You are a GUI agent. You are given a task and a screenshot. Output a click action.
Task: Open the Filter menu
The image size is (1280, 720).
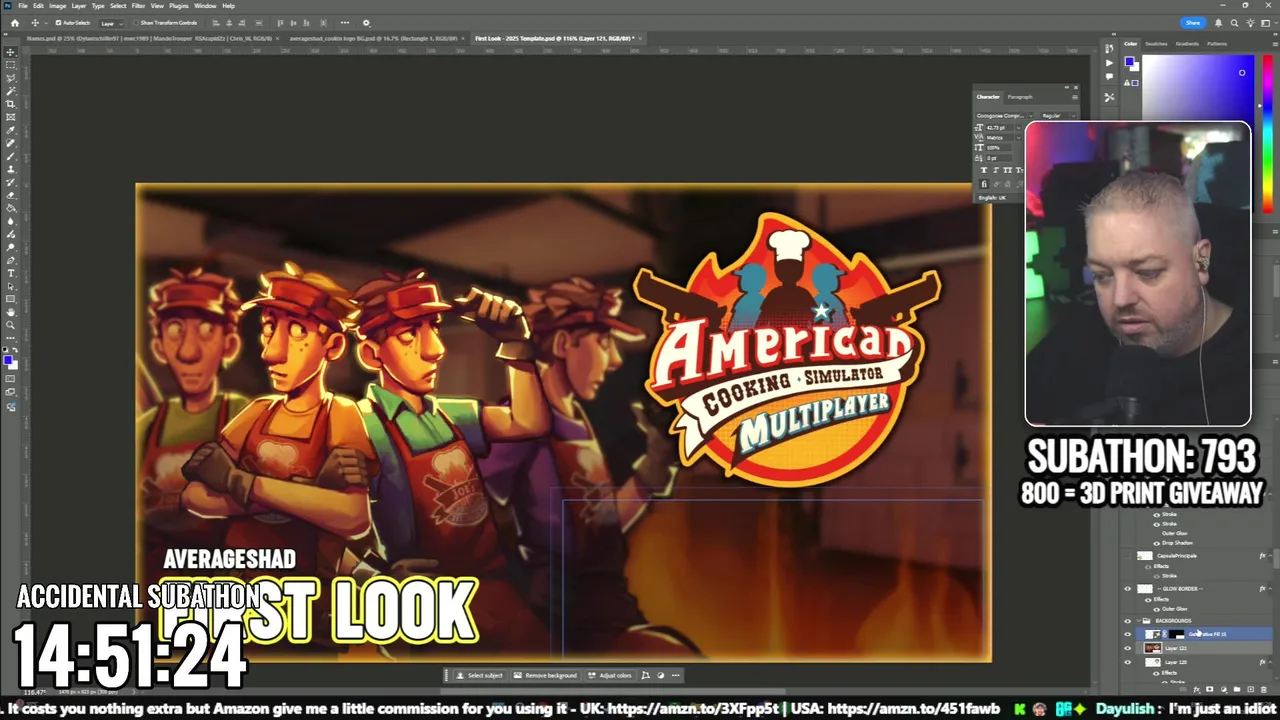[138, 6]
